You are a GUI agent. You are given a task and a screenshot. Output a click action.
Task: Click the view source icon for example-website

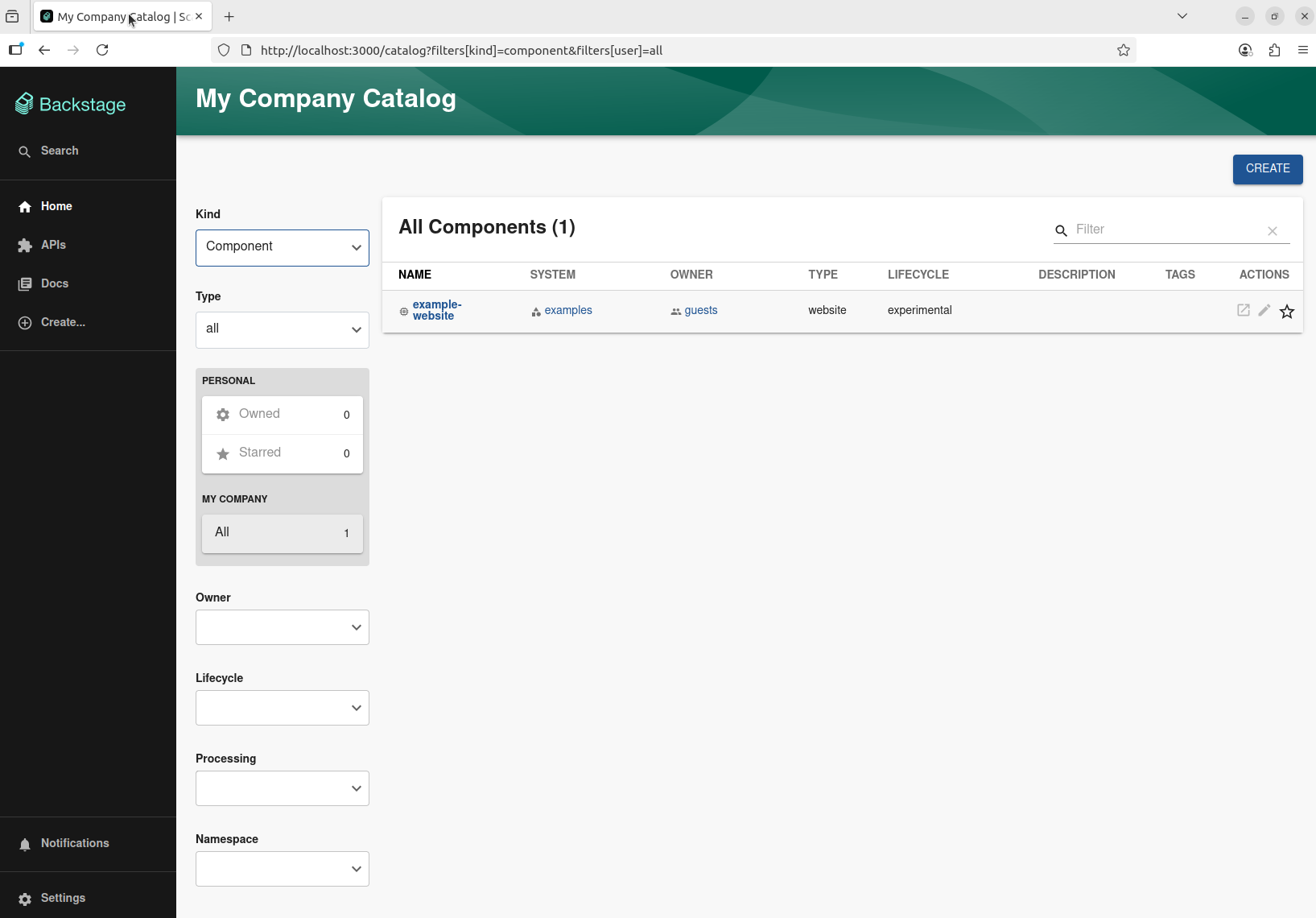pyautogui.click(x=1244, y=310)
